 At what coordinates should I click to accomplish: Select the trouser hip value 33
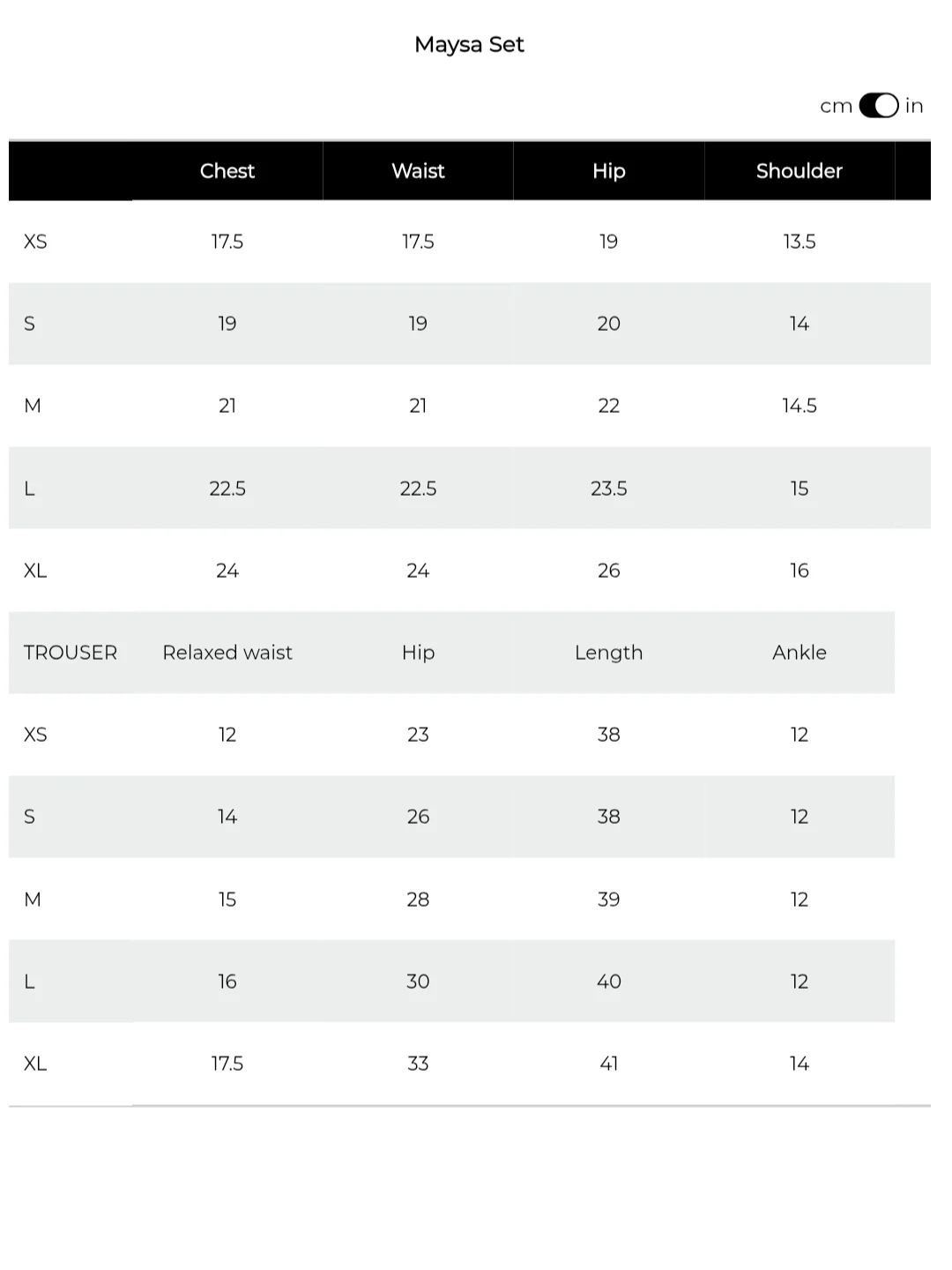(x=418, y=1064)
